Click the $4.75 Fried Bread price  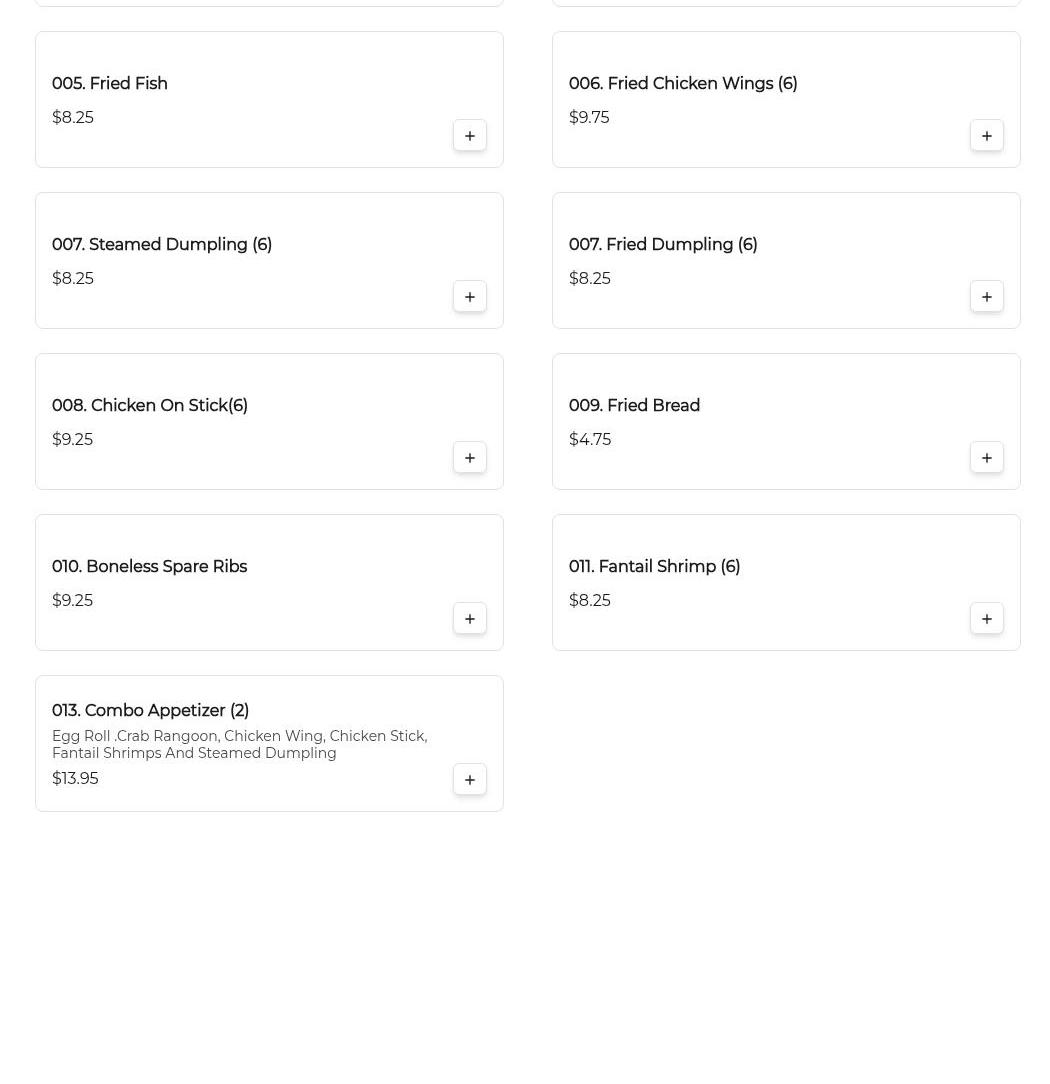pyautogui.click(x=590, y=439)
